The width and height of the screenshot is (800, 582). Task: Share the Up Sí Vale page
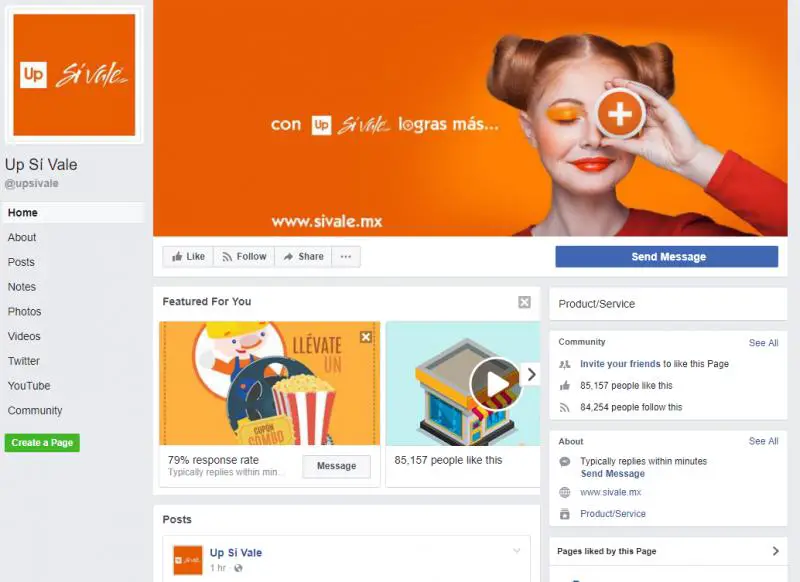(303, 257)
